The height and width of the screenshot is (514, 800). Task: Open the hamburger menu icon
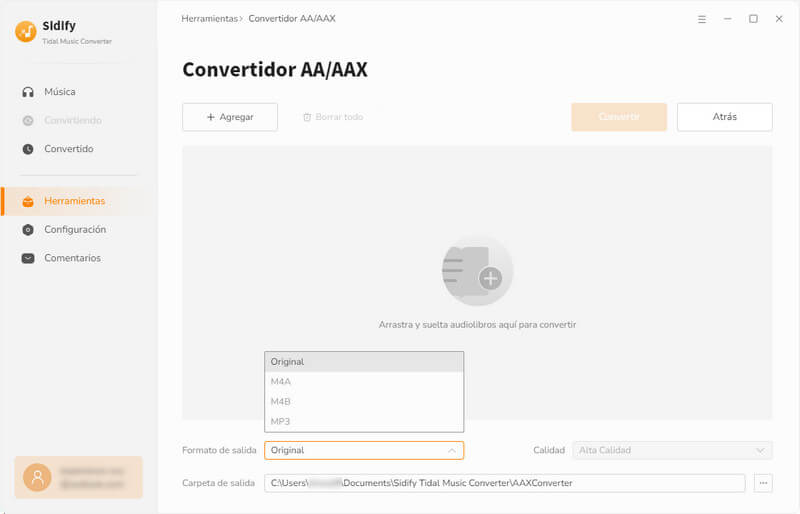(x=702, y=19)
